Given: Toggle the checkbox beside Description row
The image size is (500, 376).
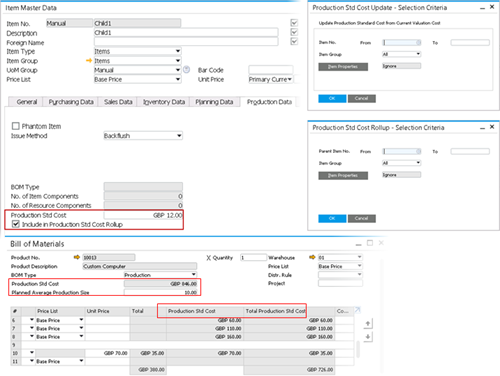Looking at the screenshot, I should [294, 32].
